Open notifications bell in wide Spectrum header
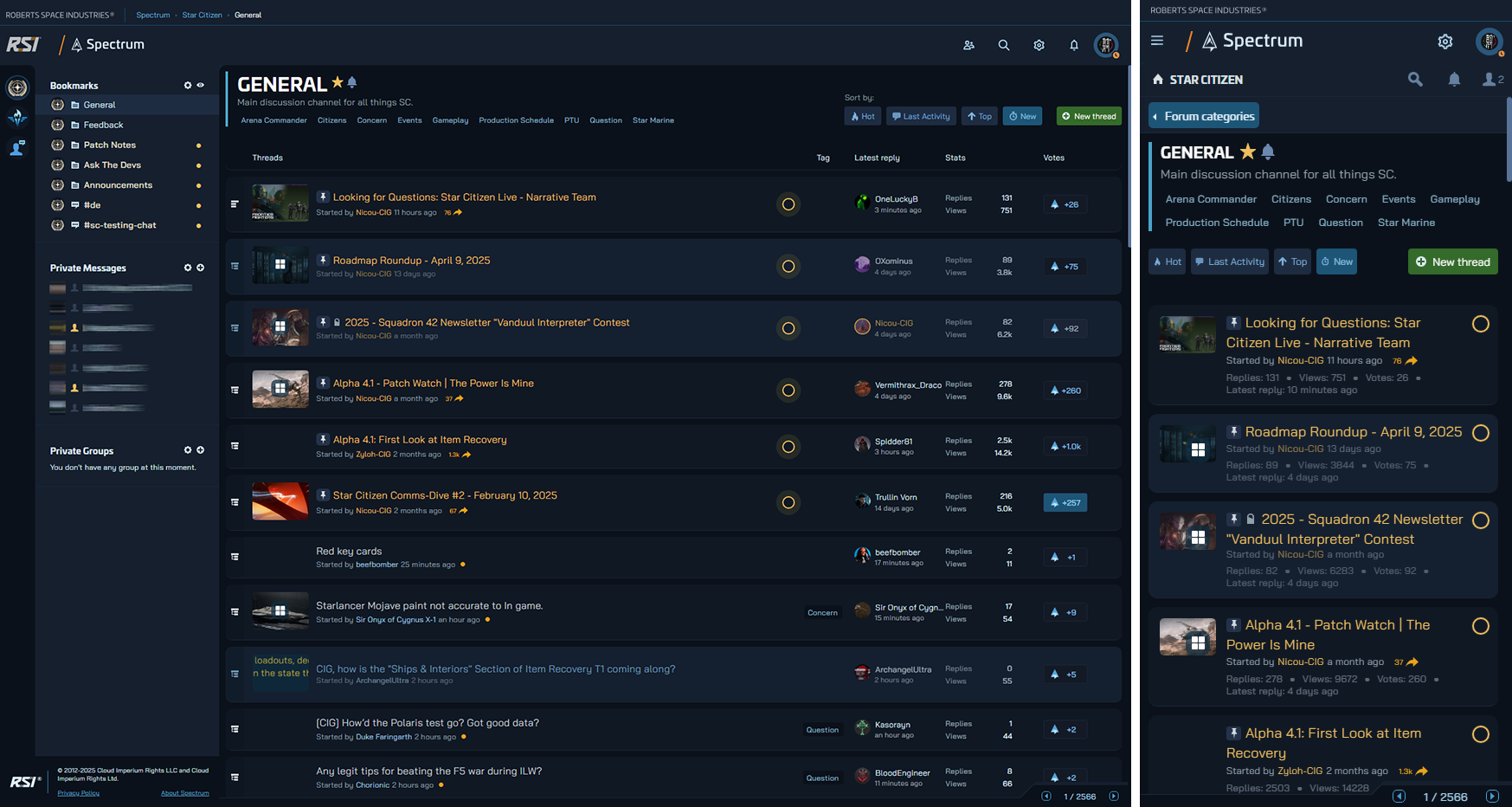Screen dimensions: 1512x807 tap(1074, 45)
